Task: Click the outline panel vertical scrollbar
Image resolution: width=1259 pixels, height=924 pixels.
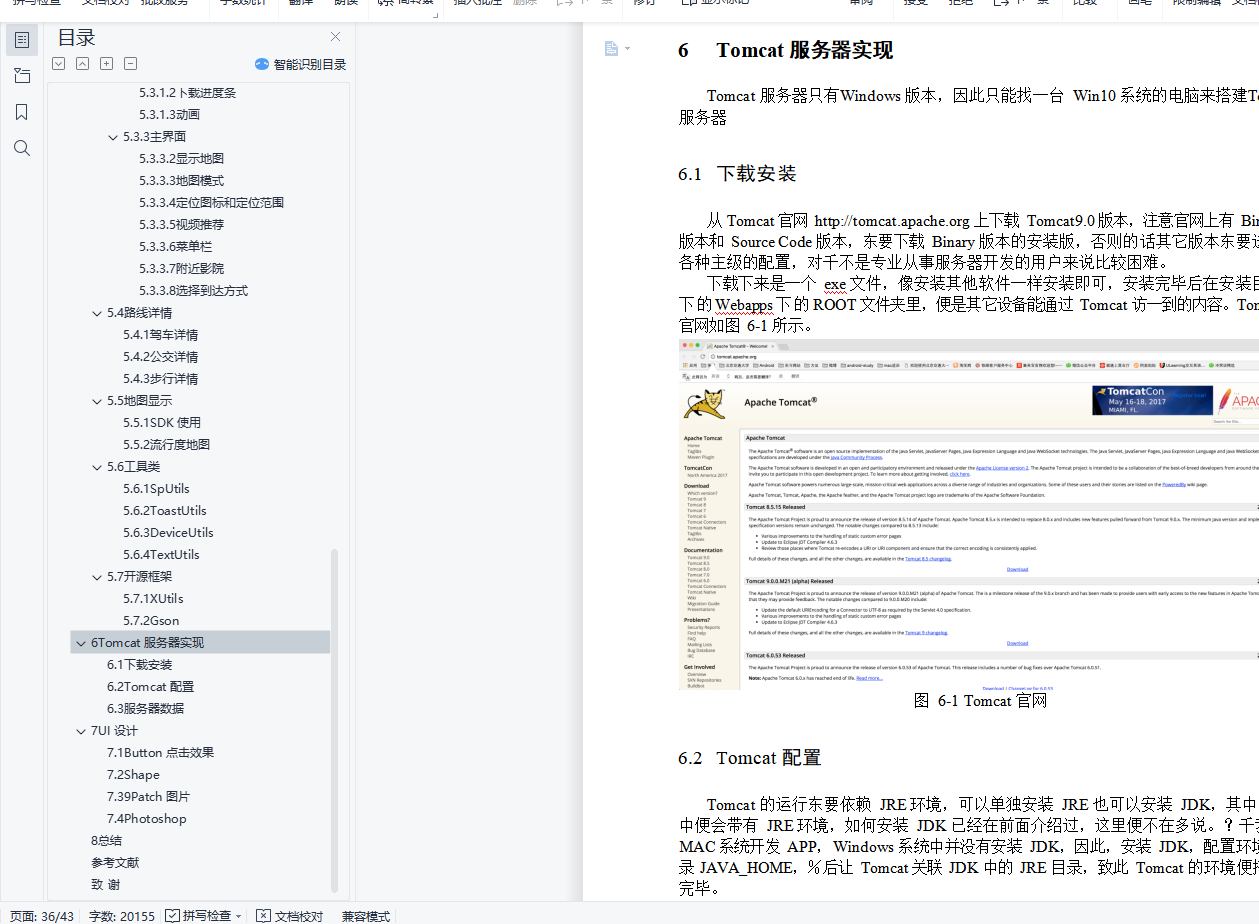Action: coord(334,720)
